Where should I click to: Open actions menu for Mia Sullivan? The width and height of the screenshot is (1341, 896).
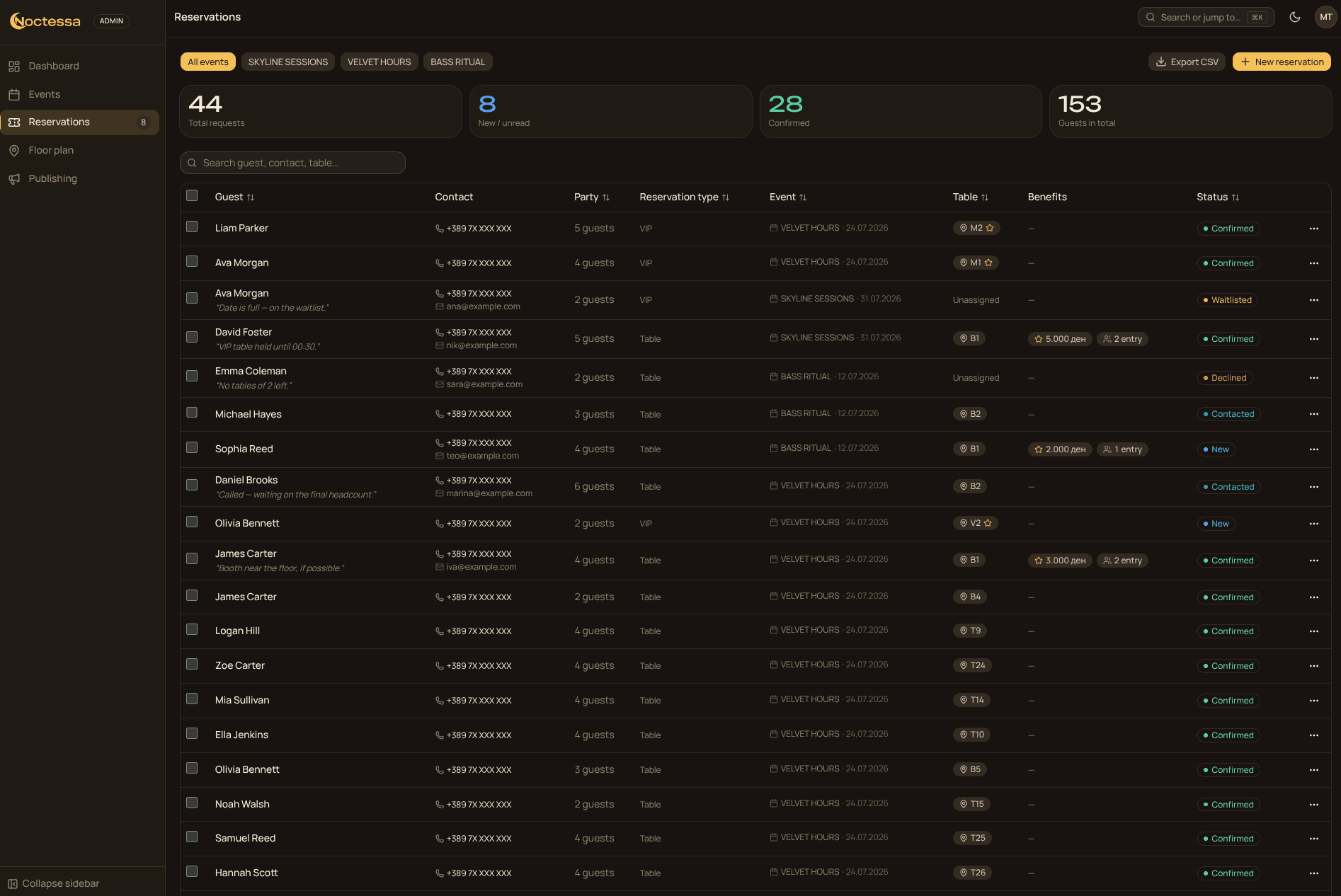point(1314,701)
